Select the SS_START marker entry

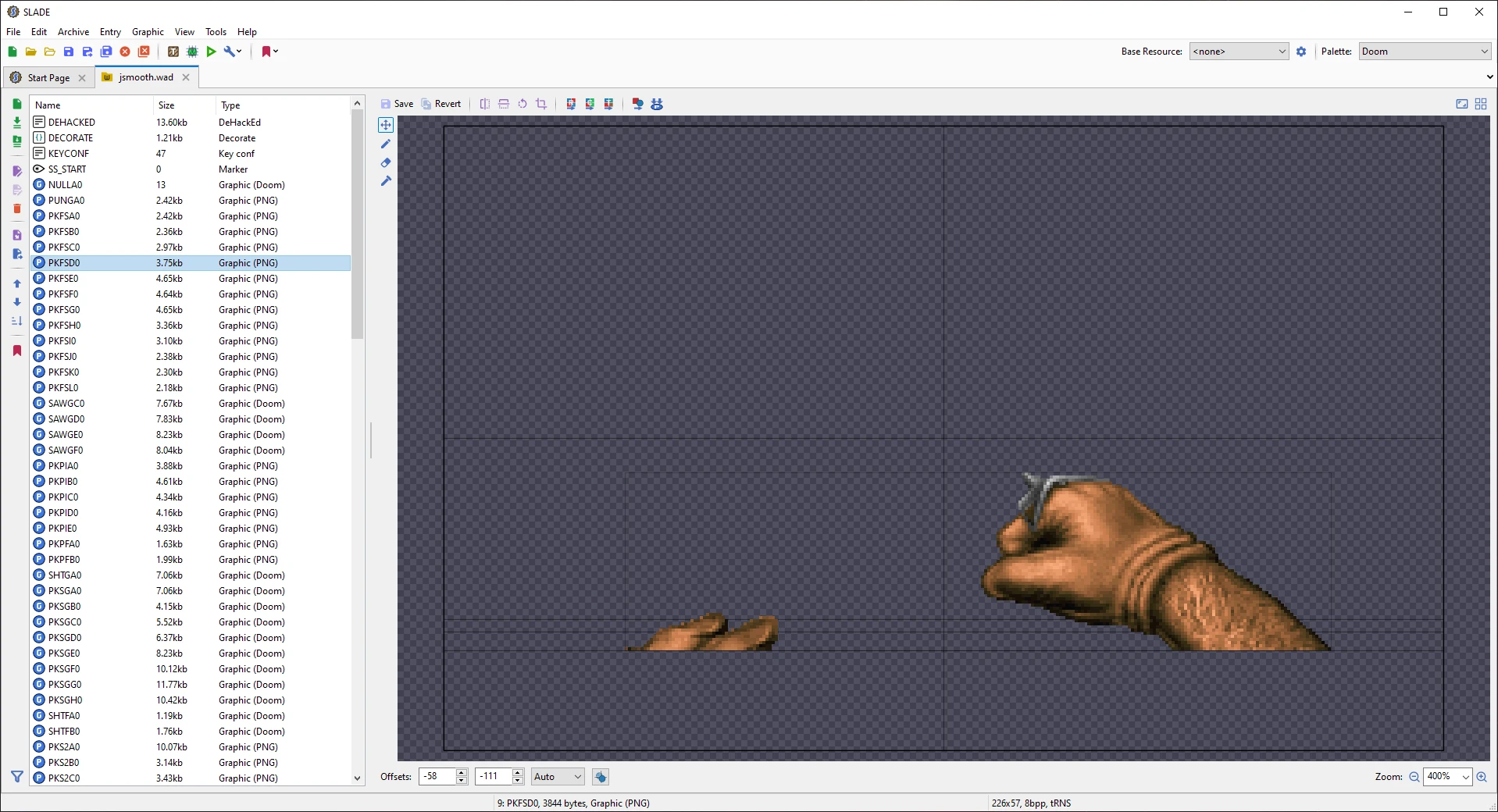pos(191,169)
